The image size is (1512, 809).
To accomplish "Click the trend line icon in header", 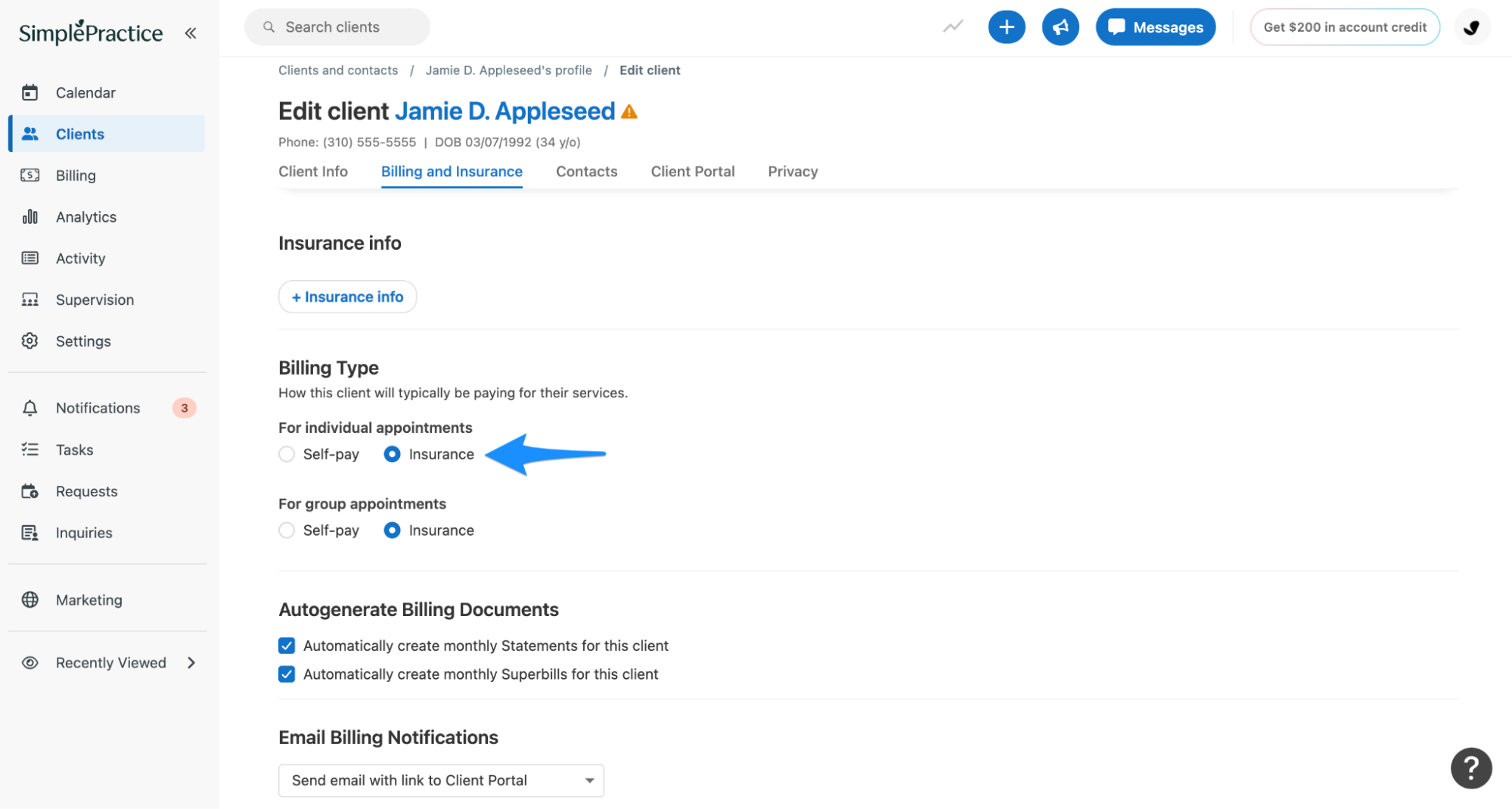I will coord(952,27).
